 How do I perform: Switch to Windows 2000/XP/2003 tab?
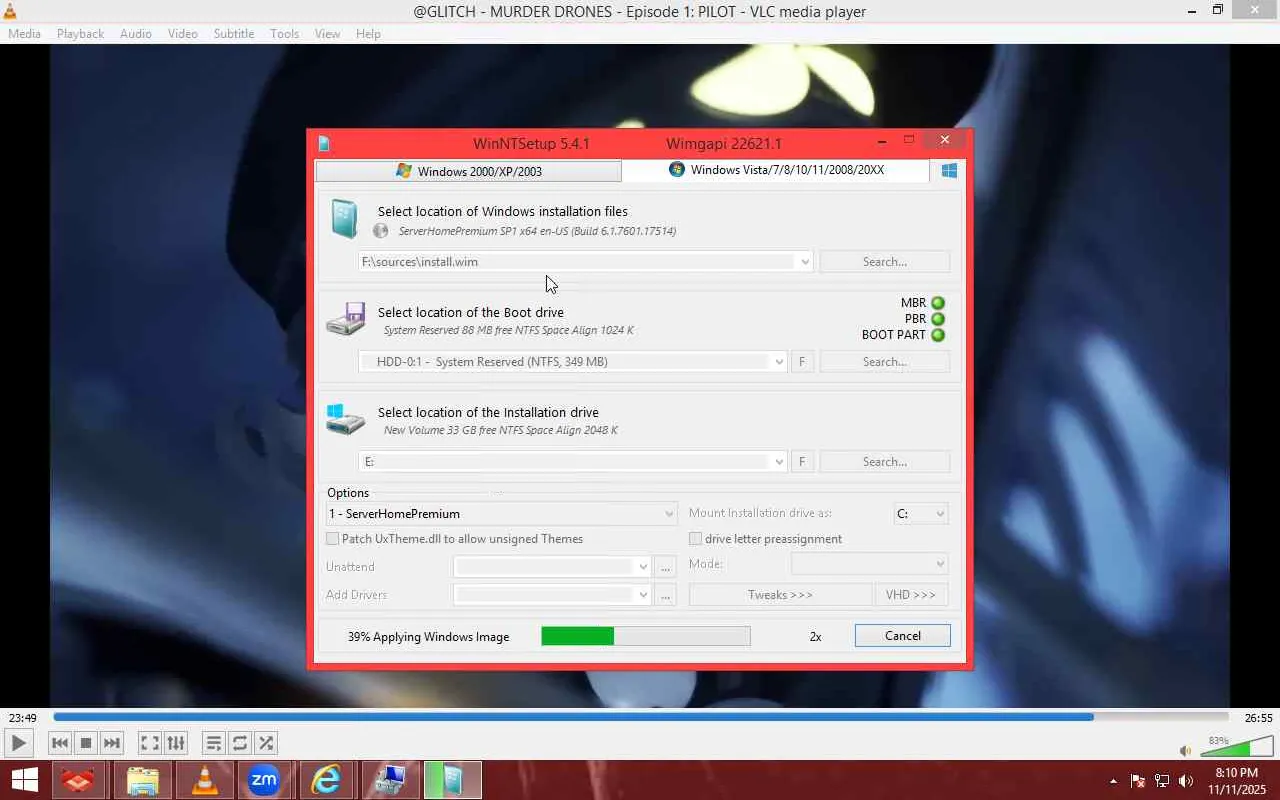click(468, 171)
